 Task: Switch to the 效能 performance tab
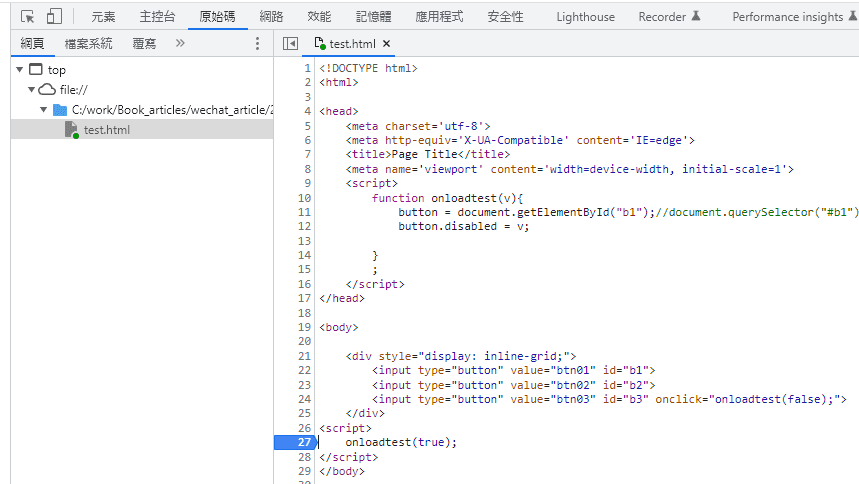(x=319, y=17)
